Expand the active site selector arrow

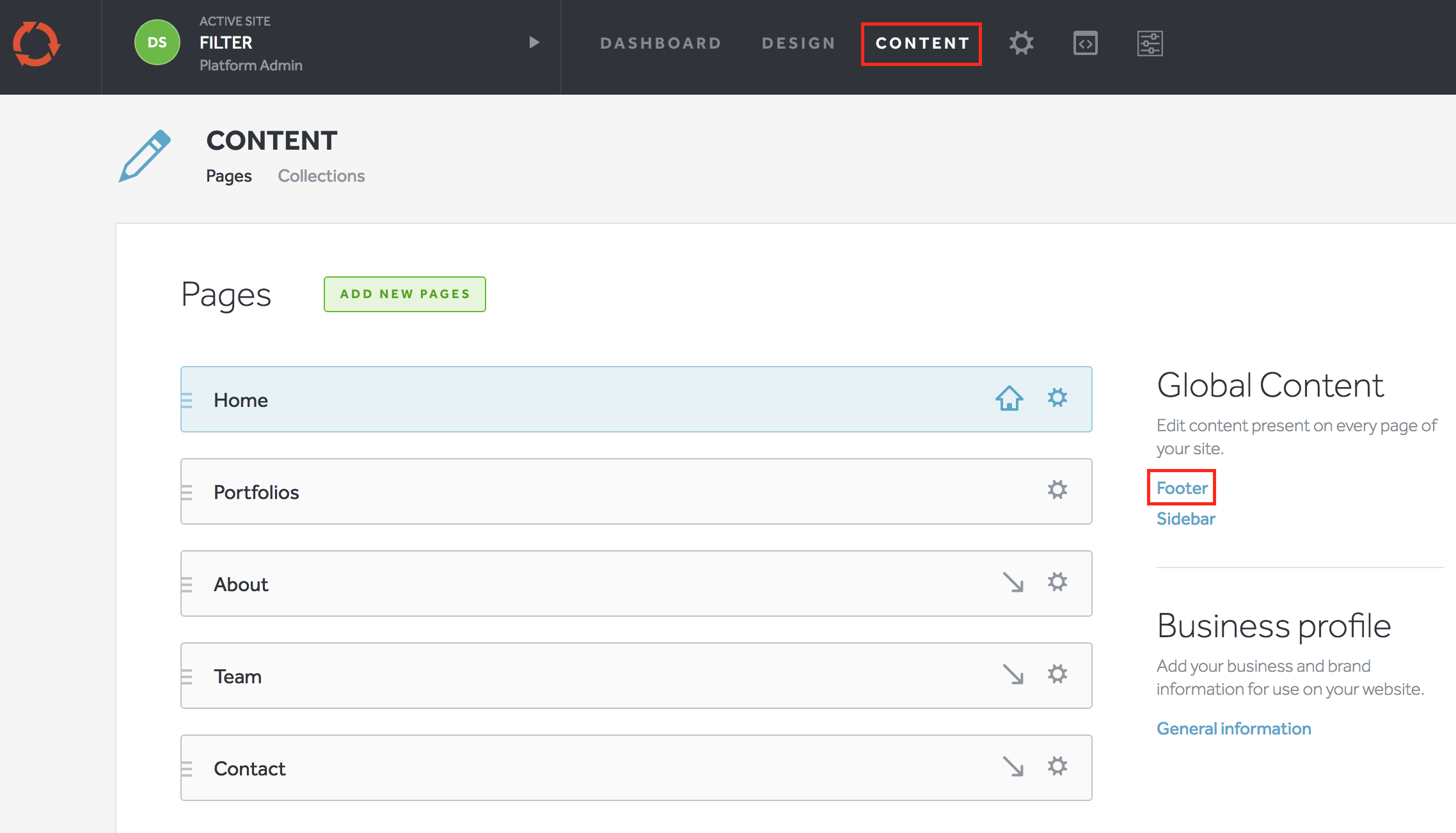(534, 43)
